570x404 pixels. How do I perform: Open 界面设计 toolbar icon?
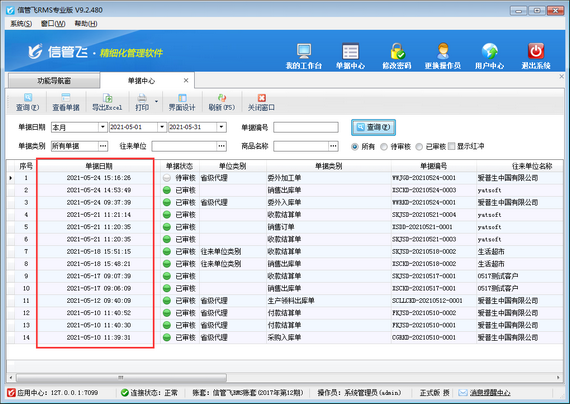(x=182, y=98)
